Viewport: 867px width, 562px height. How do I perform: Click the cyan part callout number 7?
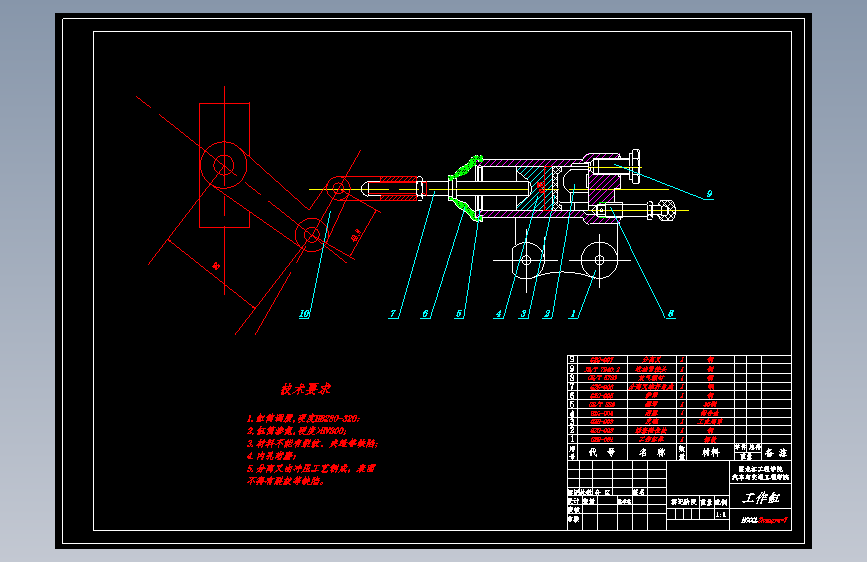pyautogui.click(x=393, y=314)
